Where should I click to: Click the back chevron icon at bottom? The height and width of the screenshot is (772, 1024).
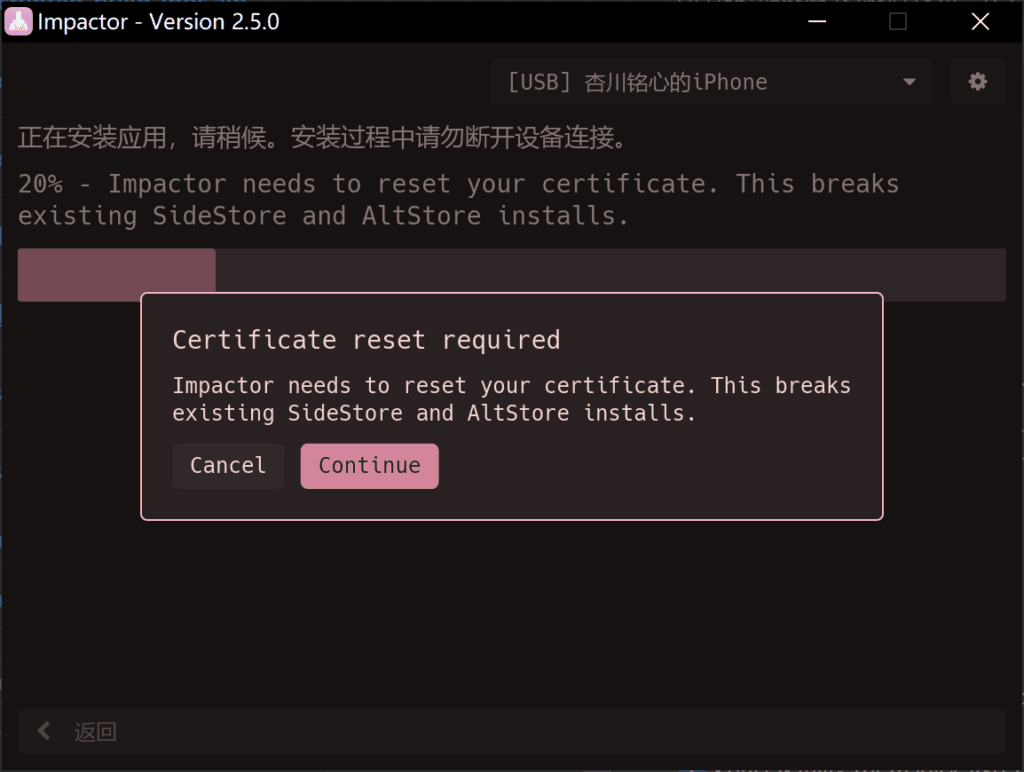44,731
